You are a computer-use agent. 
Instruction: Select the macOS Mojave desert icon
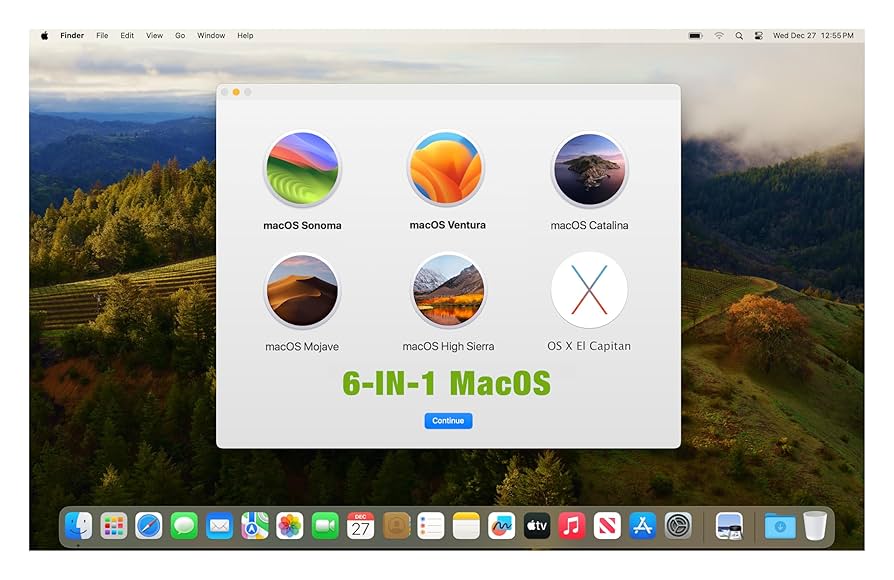(x=302, y=291)
